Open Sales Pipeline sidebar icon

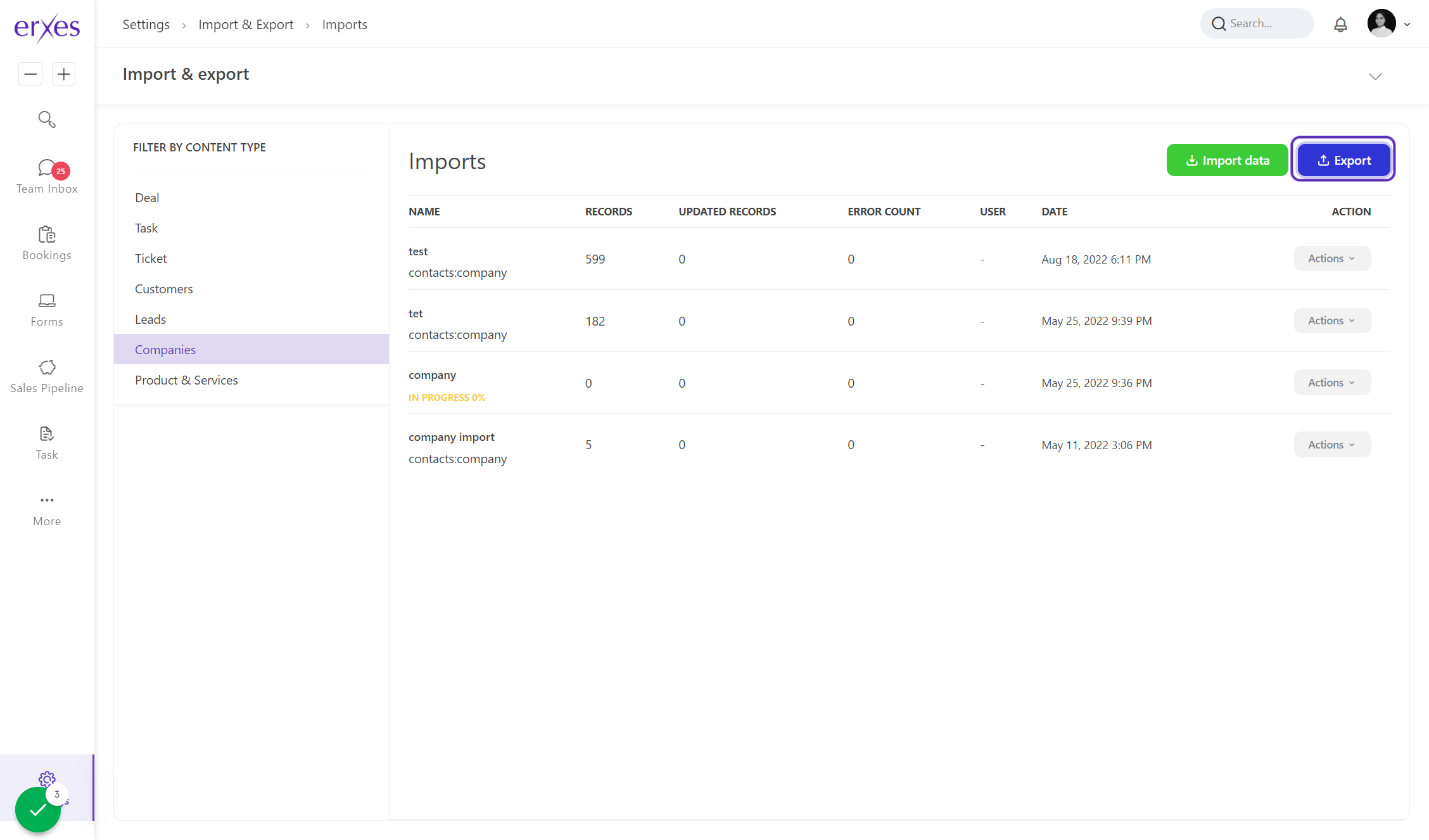click(47, 376)
